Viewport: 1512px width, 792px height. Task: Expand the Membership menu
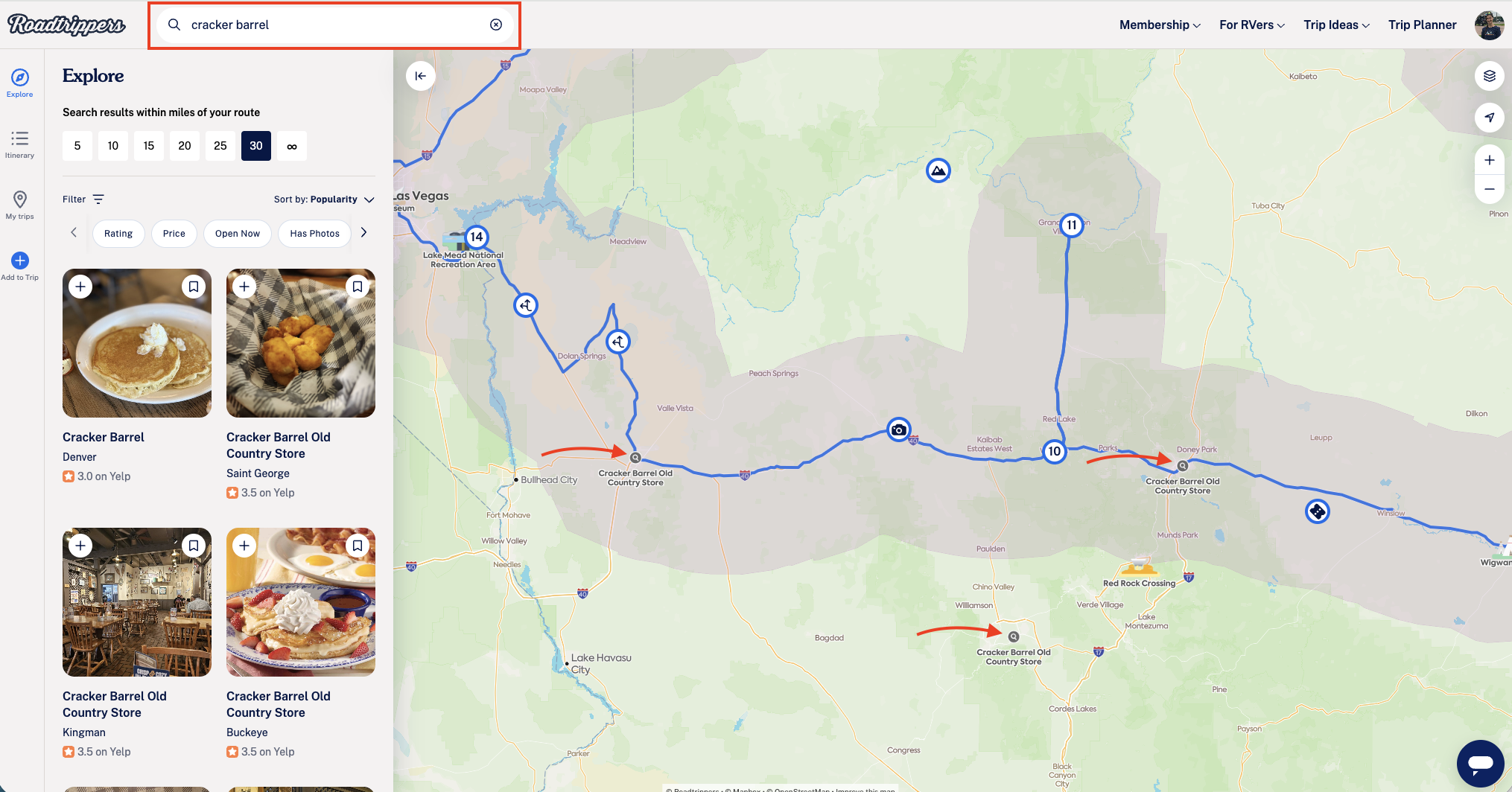pos(1160,25)
